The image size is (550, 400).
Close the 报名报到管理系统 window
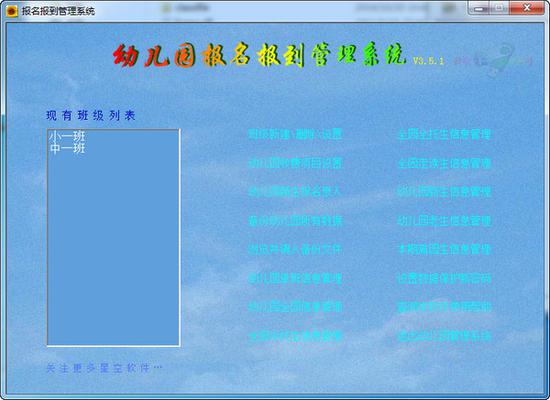pos(527,8)
